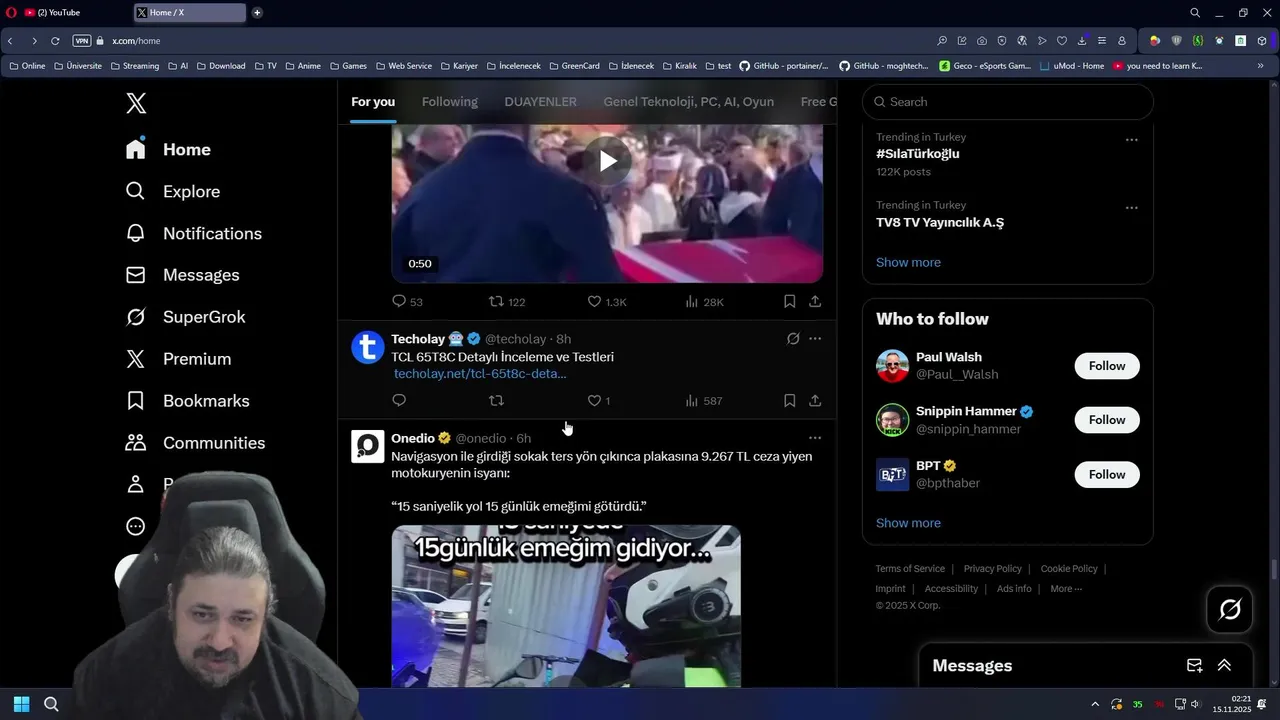Open the Onedio motorcycle video thumbnail
Screen dimensions: 1280x720
tap(566, 606)
